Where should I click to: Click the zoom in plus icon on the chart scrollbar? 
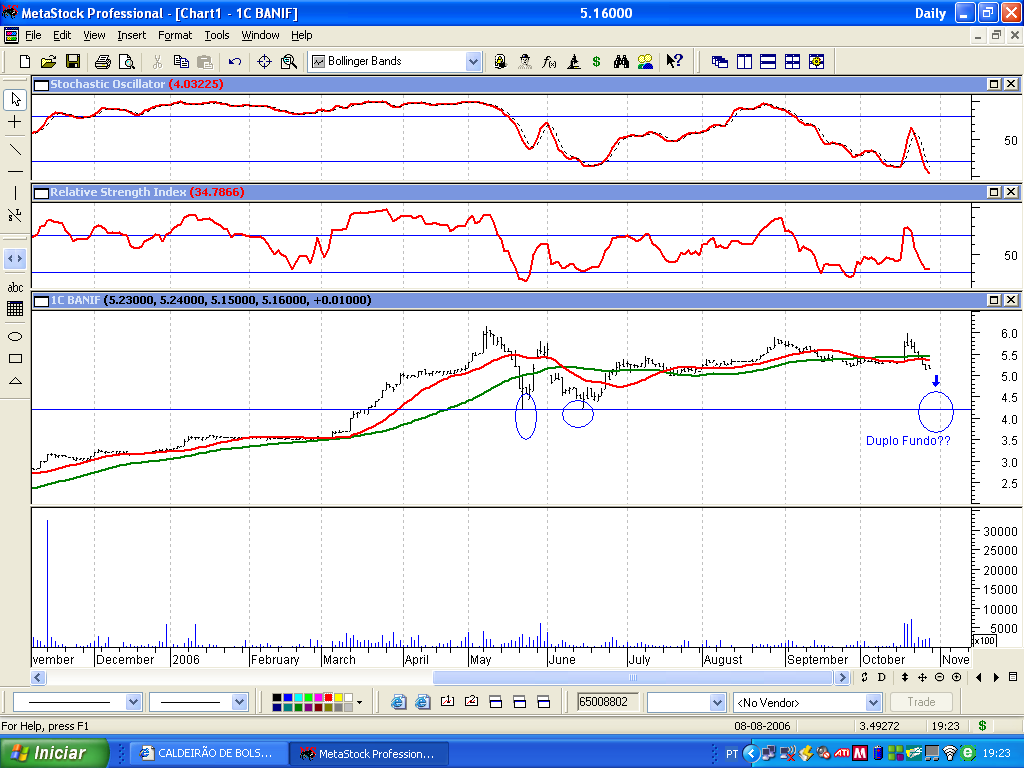pos(957,677)
